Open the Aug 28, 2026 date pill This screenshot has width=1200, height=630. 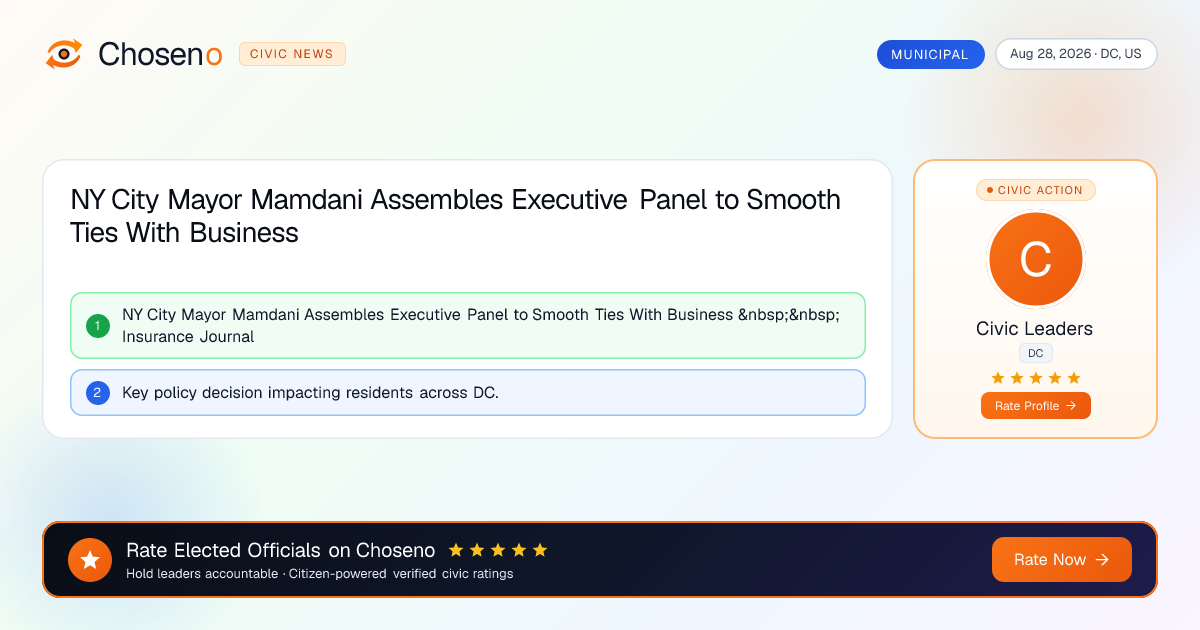coord(1076,54)
